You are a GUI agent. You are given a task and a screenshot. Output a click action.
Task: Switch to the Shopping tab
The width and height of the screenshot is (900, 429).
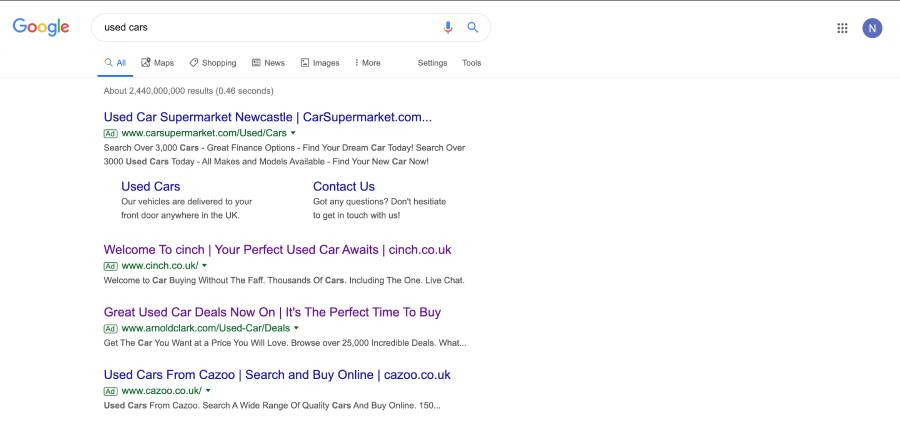pos(213,63)
